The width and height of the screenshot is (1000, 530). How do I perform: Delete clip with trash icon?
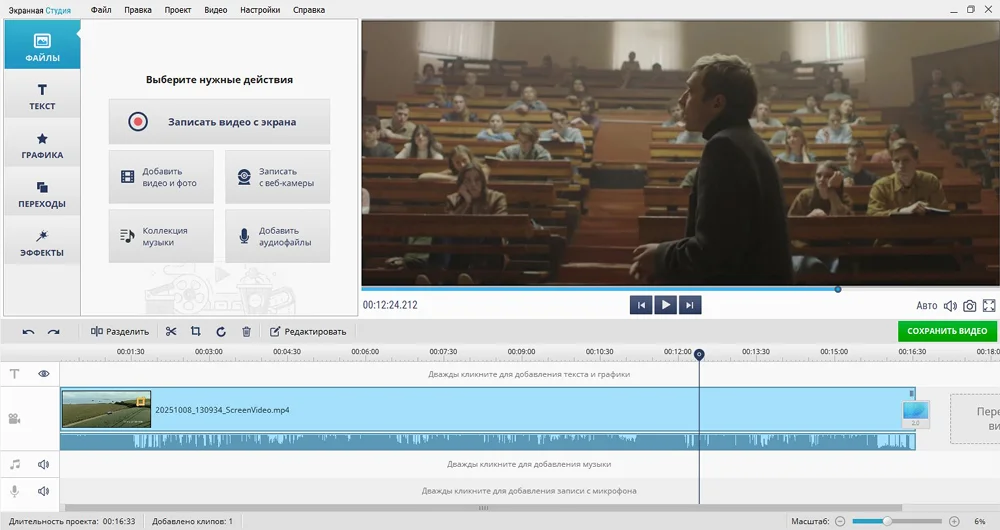point(246,331)
